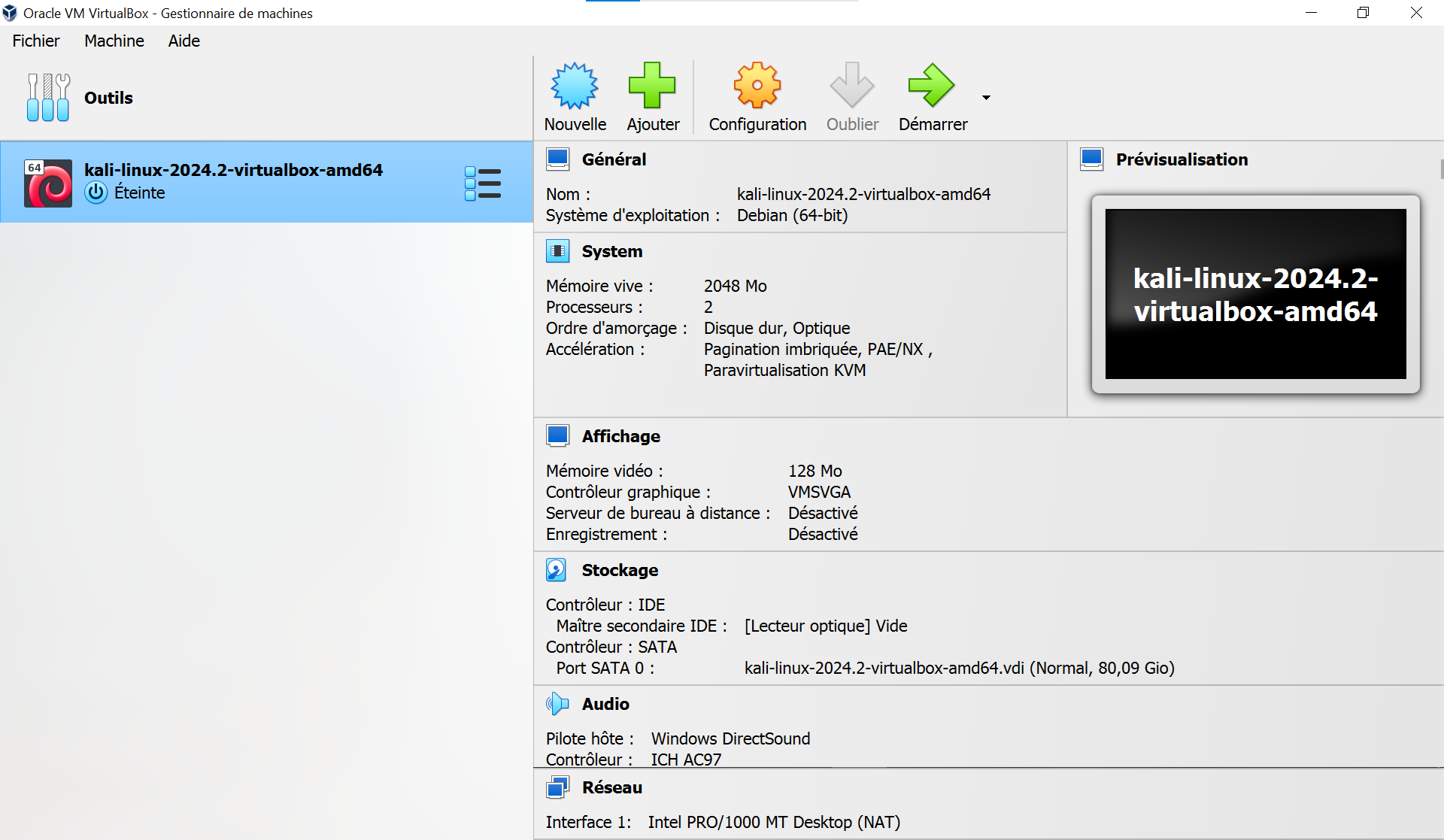Click the Affichage display icon
Viewport: 1444px width, 840px height.
tap(558, 435)
